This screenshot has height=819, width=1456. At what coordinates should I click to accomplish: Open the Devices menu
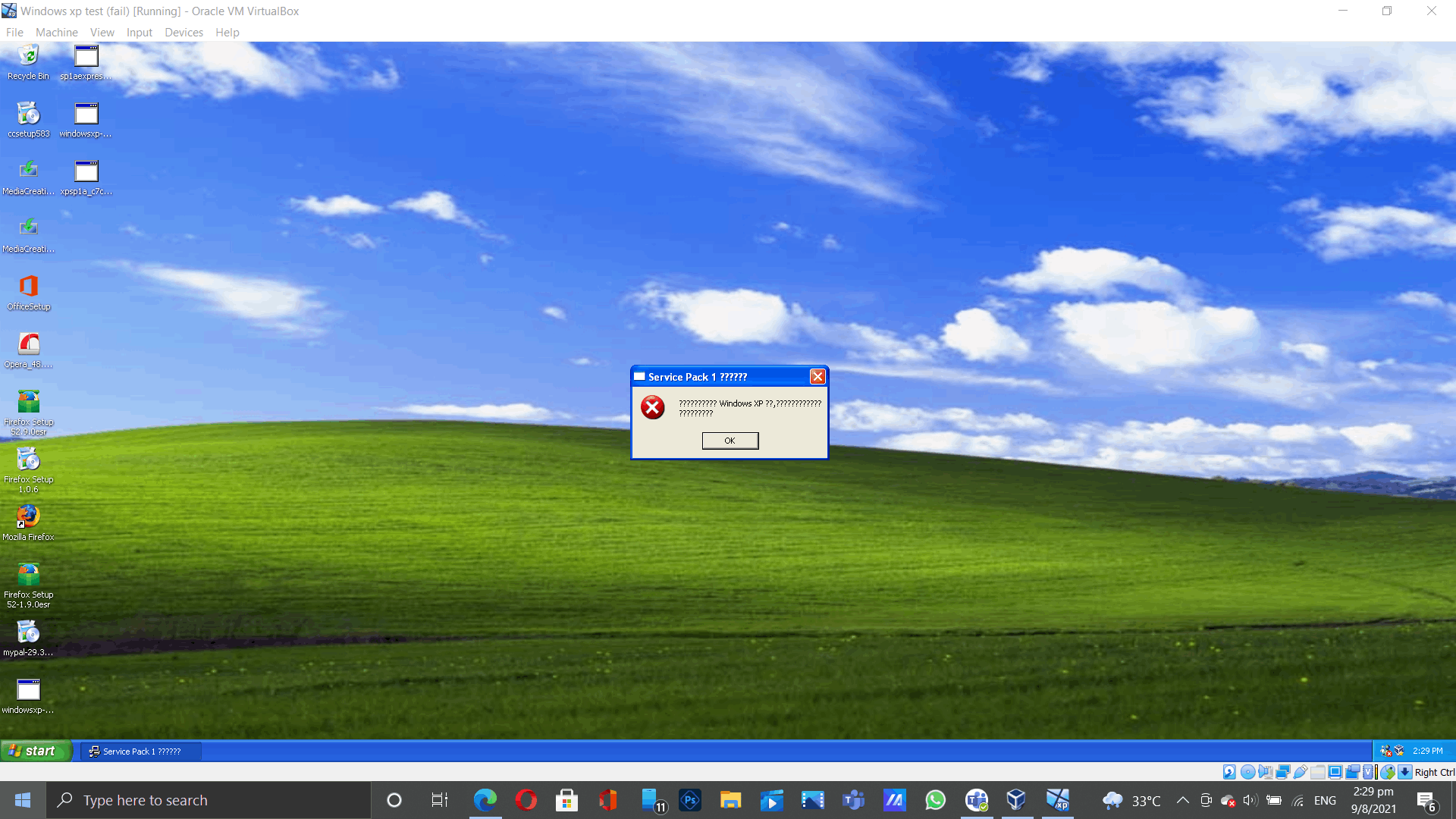(184, 33)
